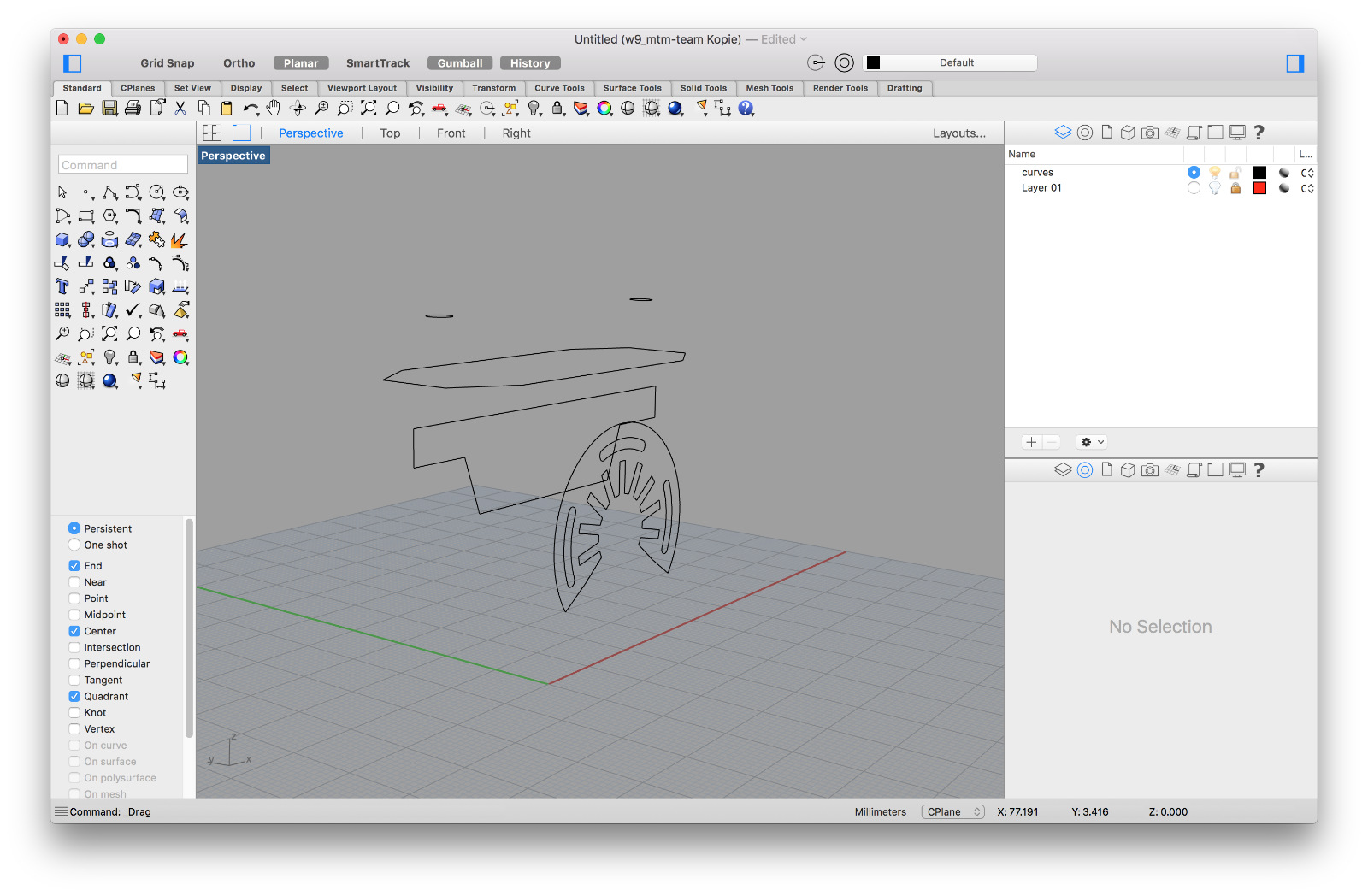Toggle the left sidebar panel icon
Image resolution: width=1368 pixels, height=896 pixels.
[x=73, y=63]
